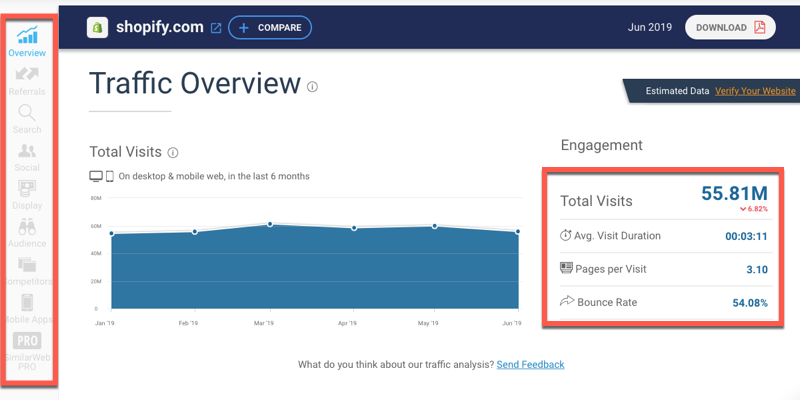Screen dimensions: 800x400
Task: Click the Jun 2019 date label
Action: click(650, 28)
